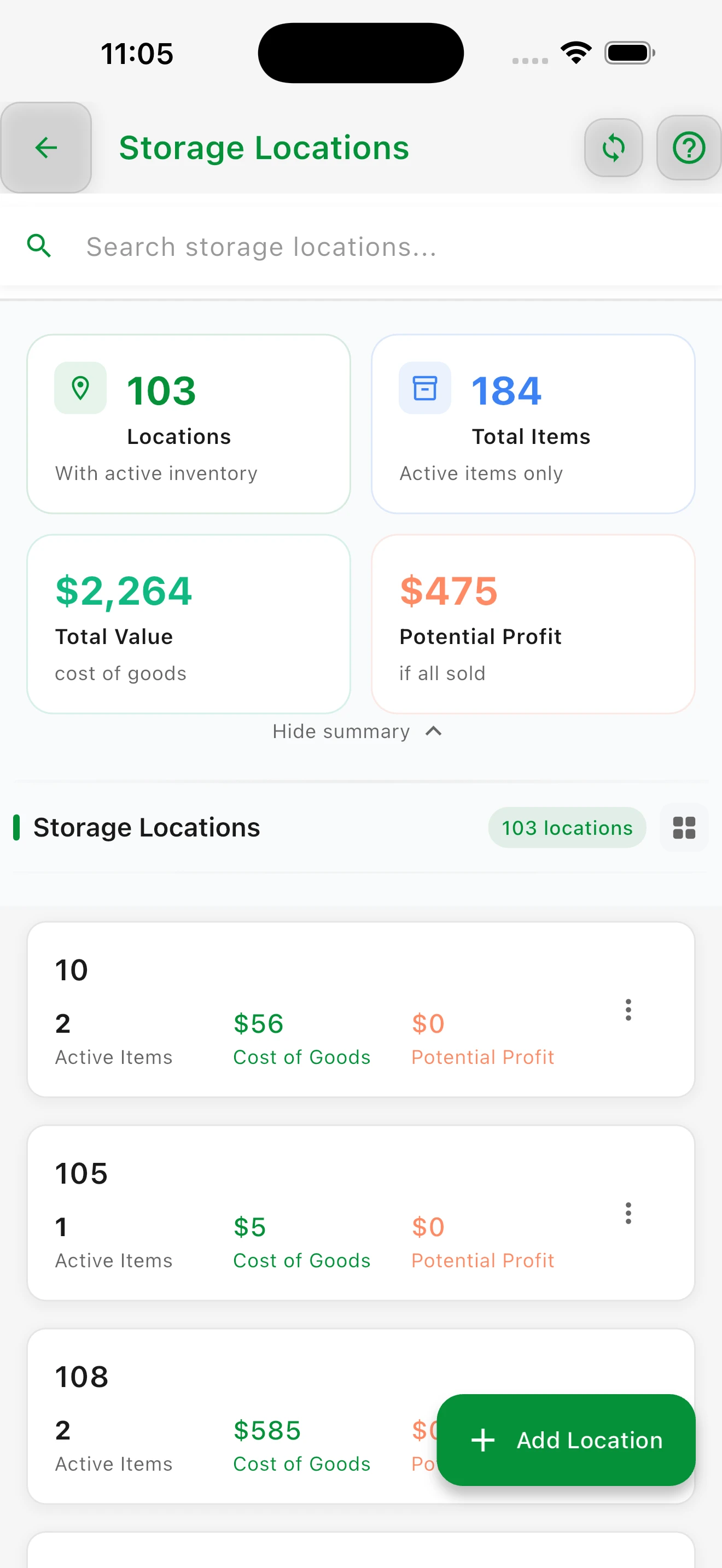722x1568 pixels.
Task: Tap the 103 locations badge
Action: click(567, 827)
